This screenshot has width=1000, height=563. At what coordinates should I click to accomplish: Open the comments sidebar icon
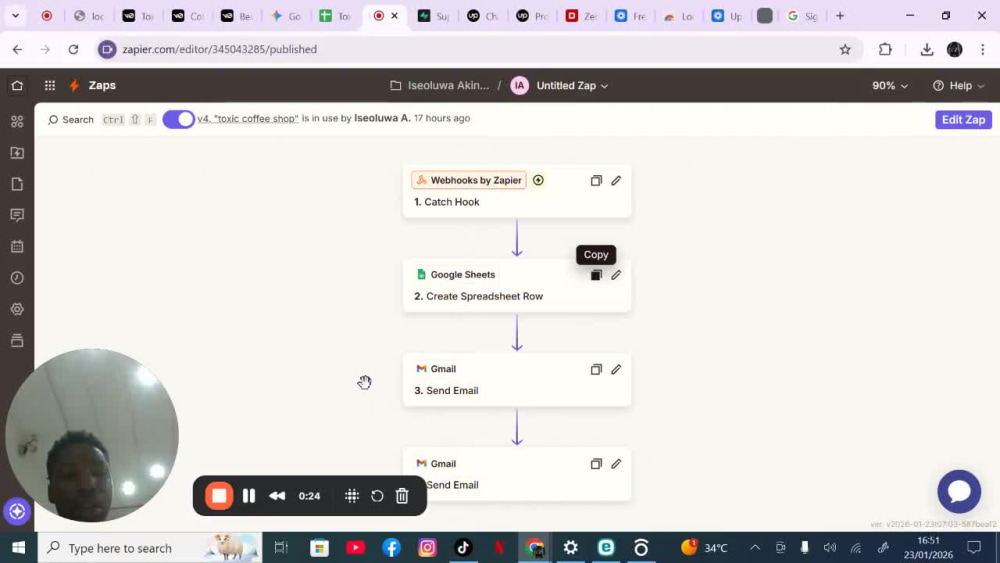click(x=17, y=215)
